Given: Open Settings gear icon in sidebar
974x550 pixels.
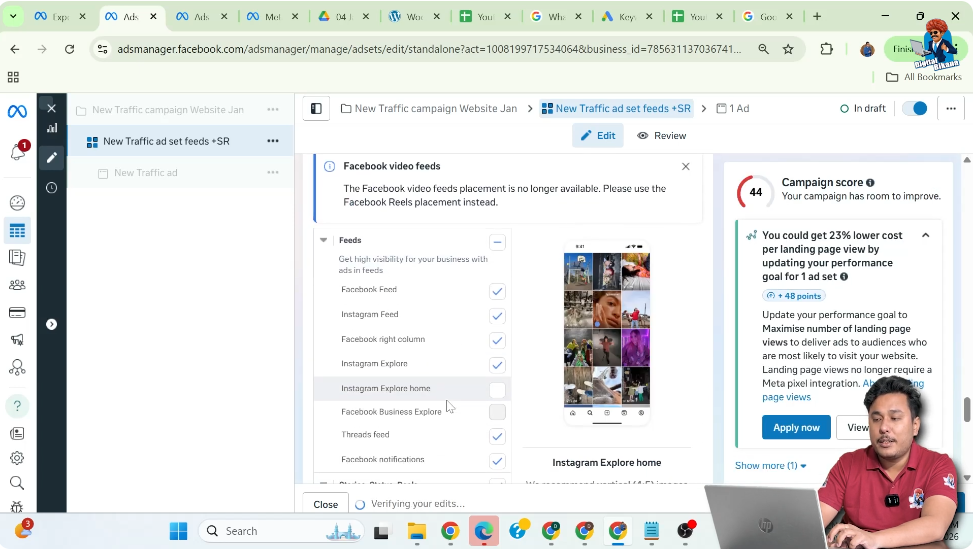Looking at the screenshot, I should point(17,458).
